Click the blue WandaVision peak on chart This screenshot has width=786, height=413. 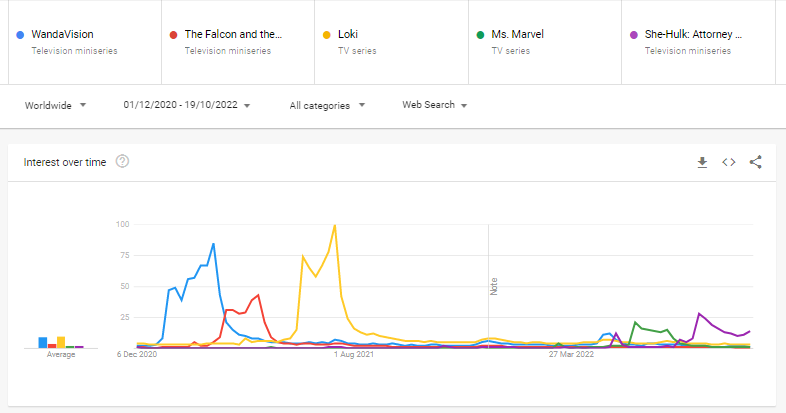pos(213,243)
